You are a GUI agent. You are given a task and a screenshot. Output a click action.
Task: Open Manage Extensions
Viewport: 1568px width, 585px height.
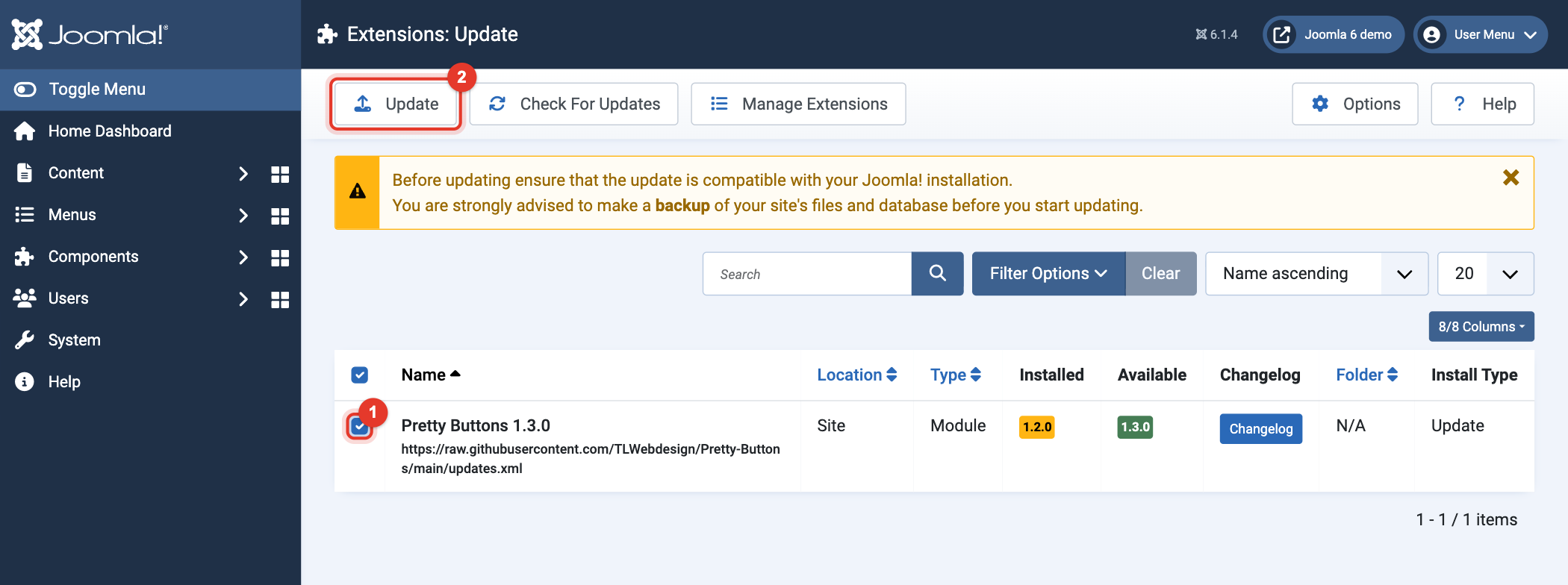pyautogui.click(x=799, y=104)
